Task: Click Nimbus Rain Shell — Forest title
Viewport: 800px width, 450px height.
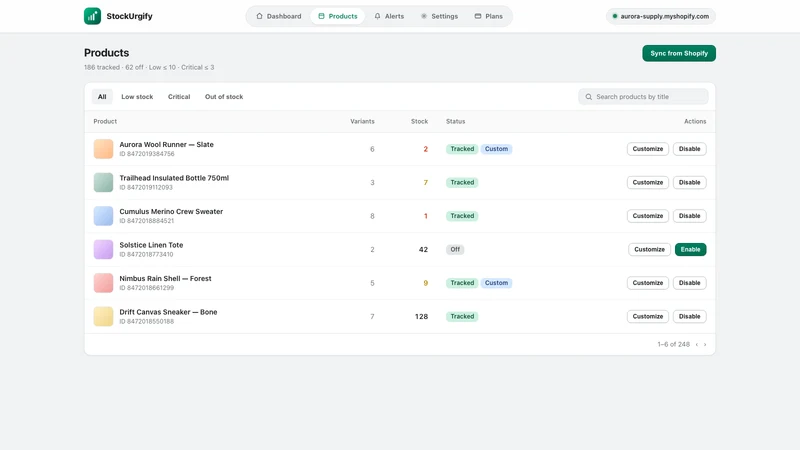Action: pos(165,279)
